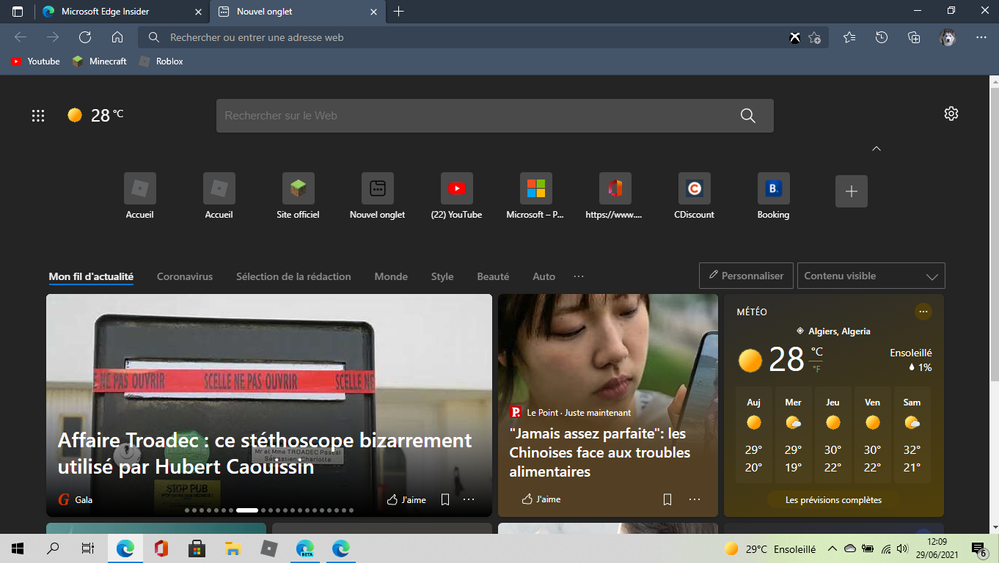This screenshot has width=999, height=563.
Task: Add a new quick link with plus tile
Action: click(x=851, y=191)
